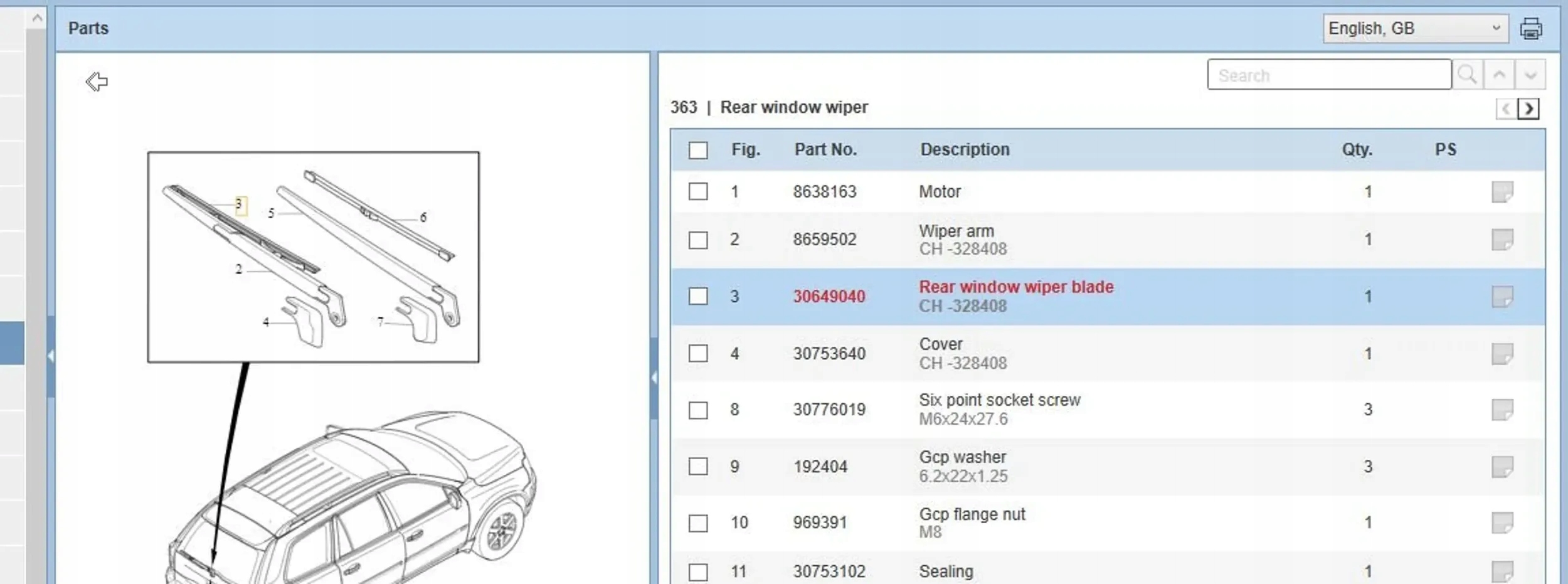This screenshot has width=1568, height=584.
Task: Select part number 30649040
Action: 829,297
